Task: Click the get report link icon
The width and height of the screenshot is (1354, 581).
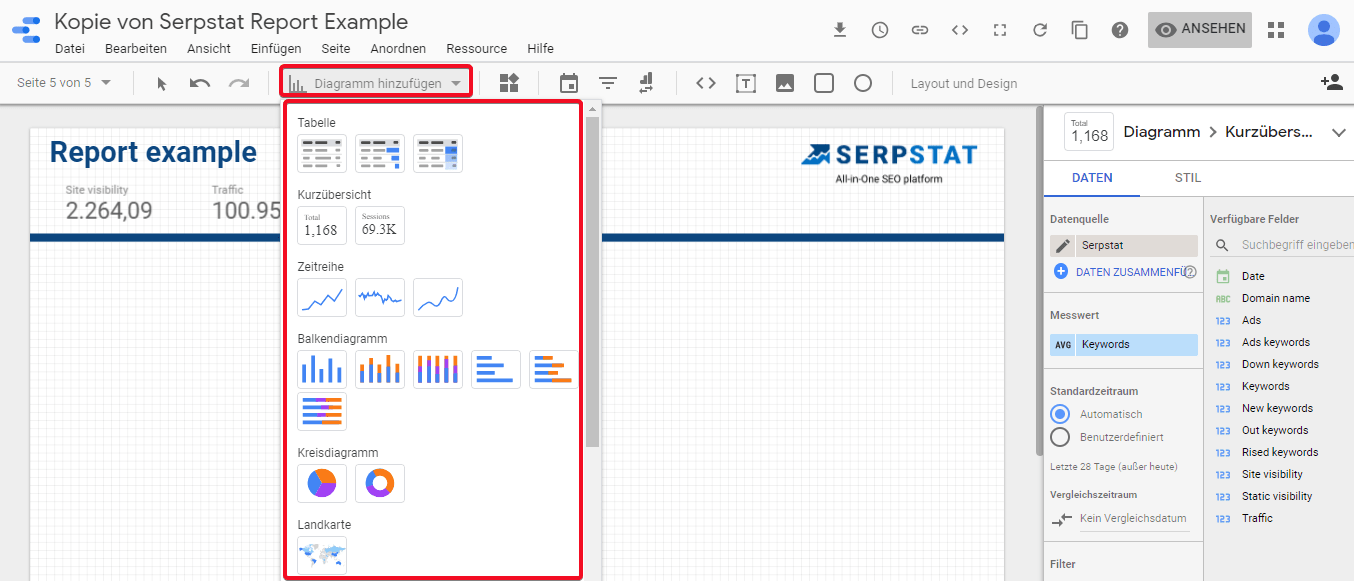Action: pyautogui.click(x=920, y=30)
